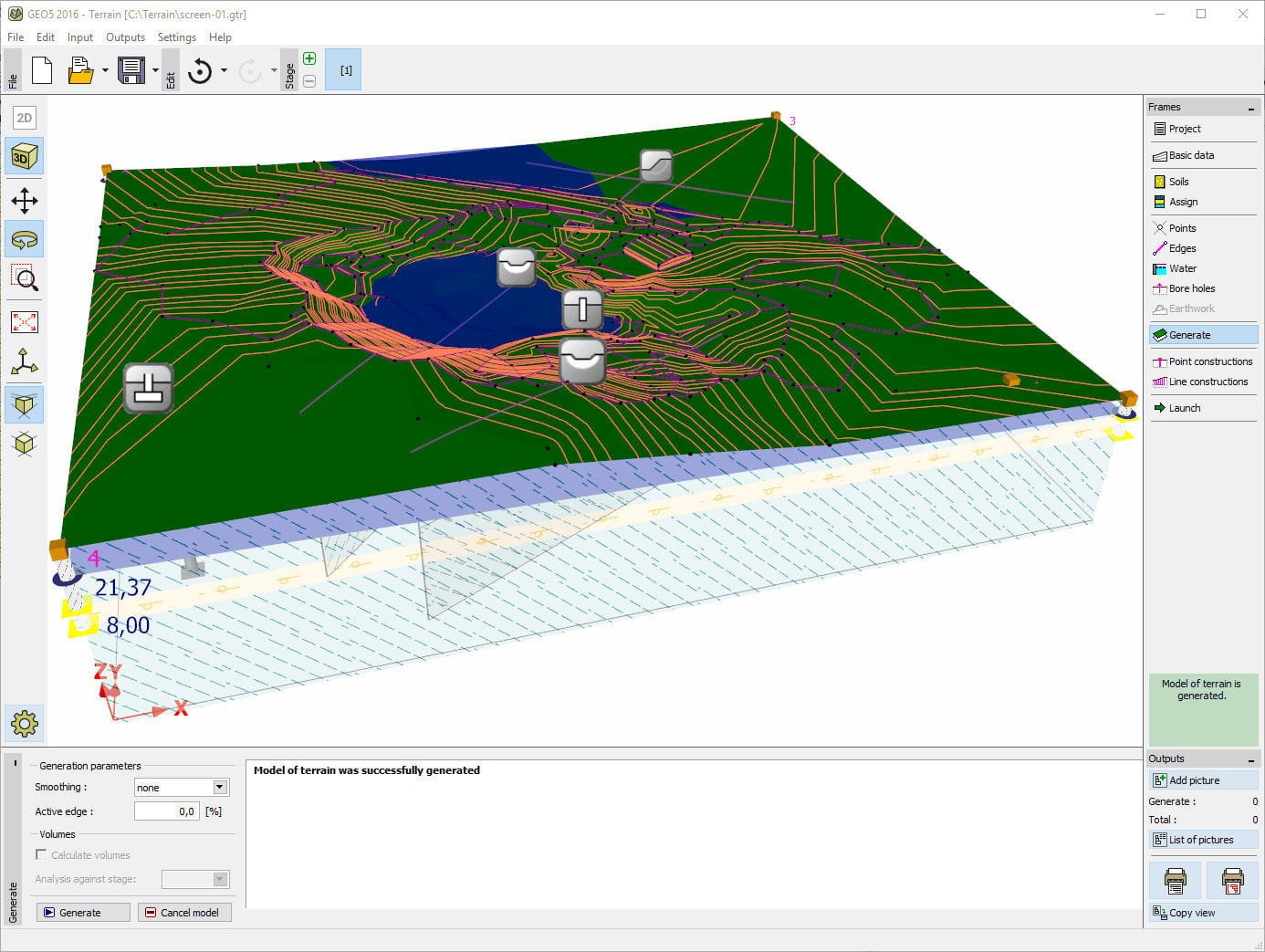Switch to 2D view mode
The image size is (1265, 952).
click(x=24, y=117)
